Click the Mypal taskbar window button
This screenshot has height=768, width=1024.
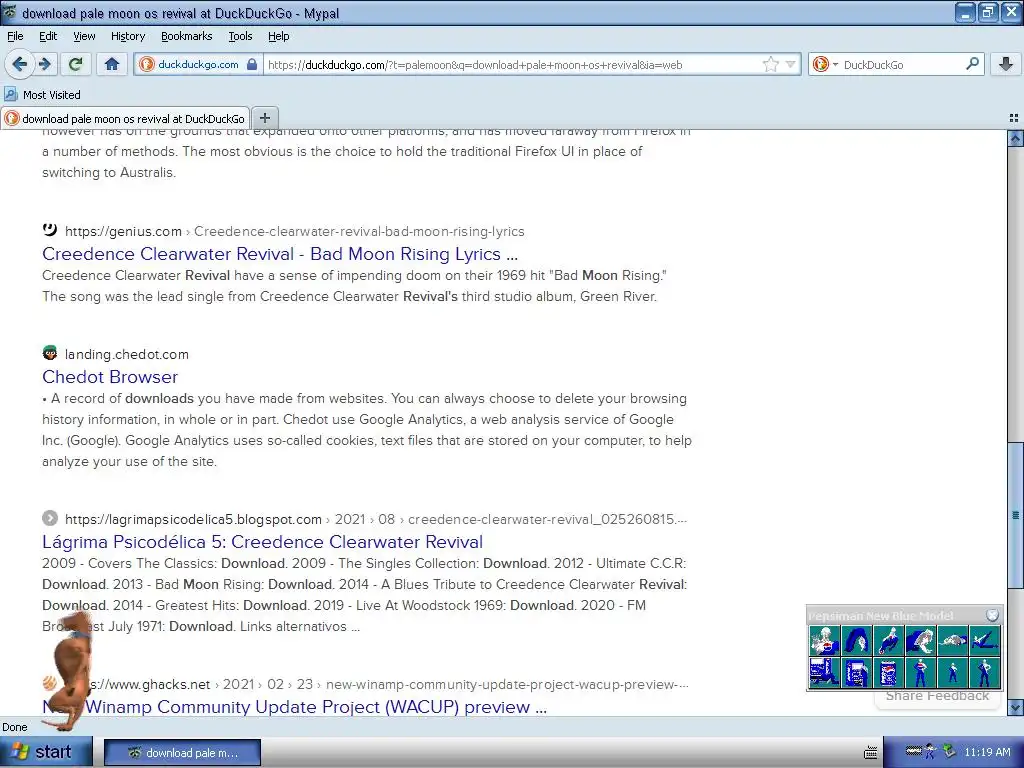pyautogui.click(x=182, y=752)
